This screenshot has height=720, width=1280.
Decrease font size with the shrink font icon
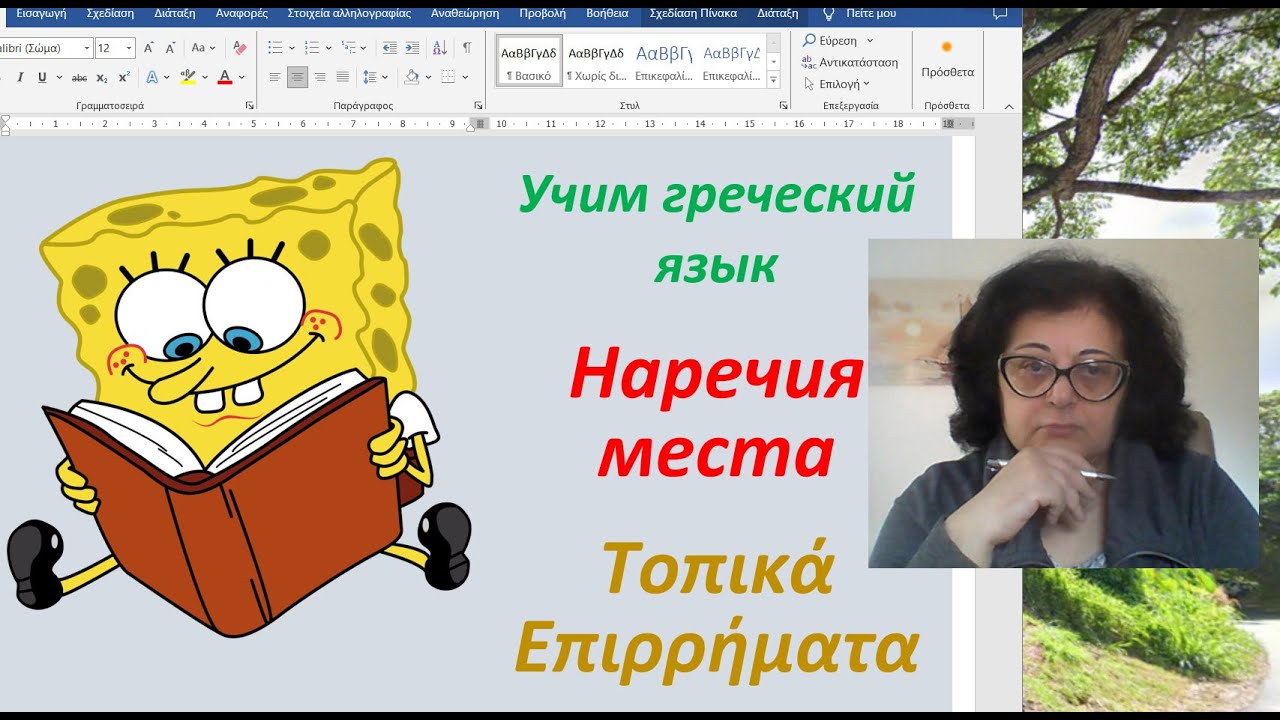[170, 48]
